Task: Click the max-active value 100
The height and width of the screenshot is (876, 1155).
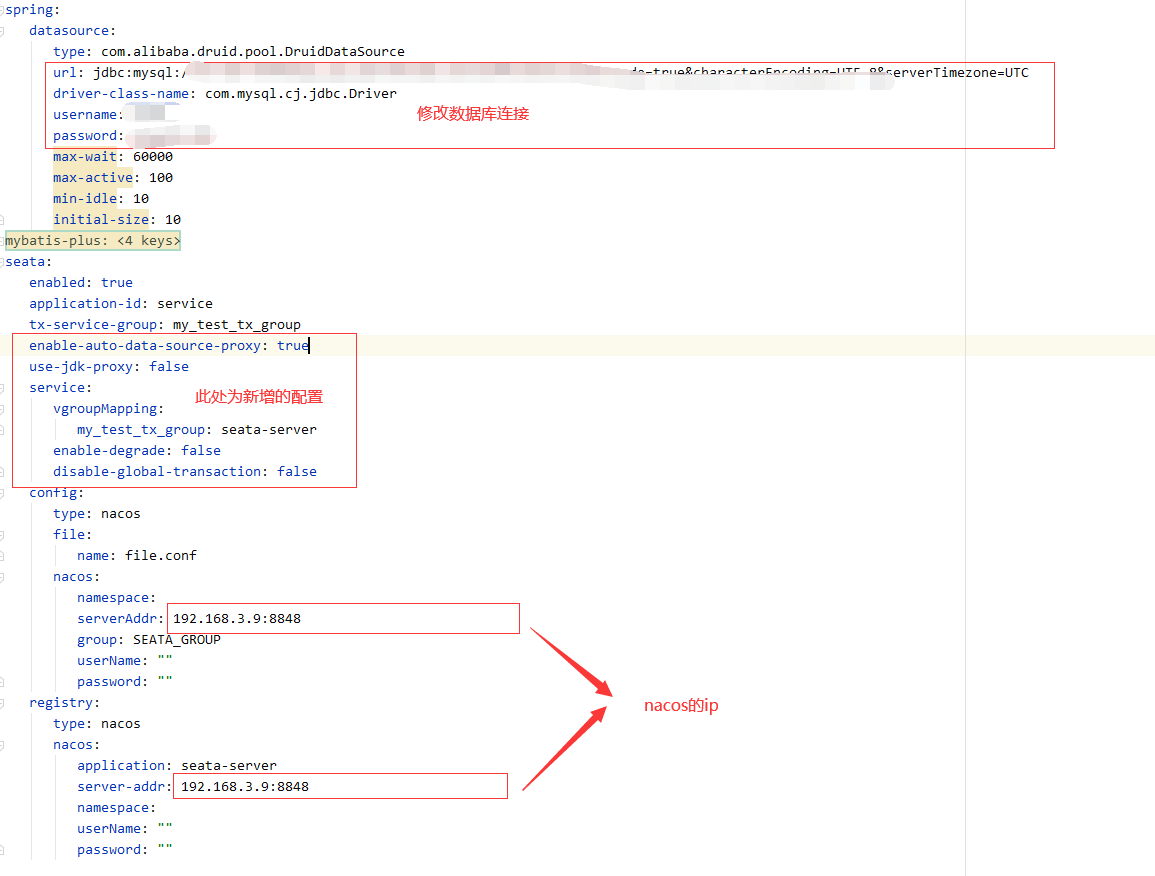Action: click(160, 178)
